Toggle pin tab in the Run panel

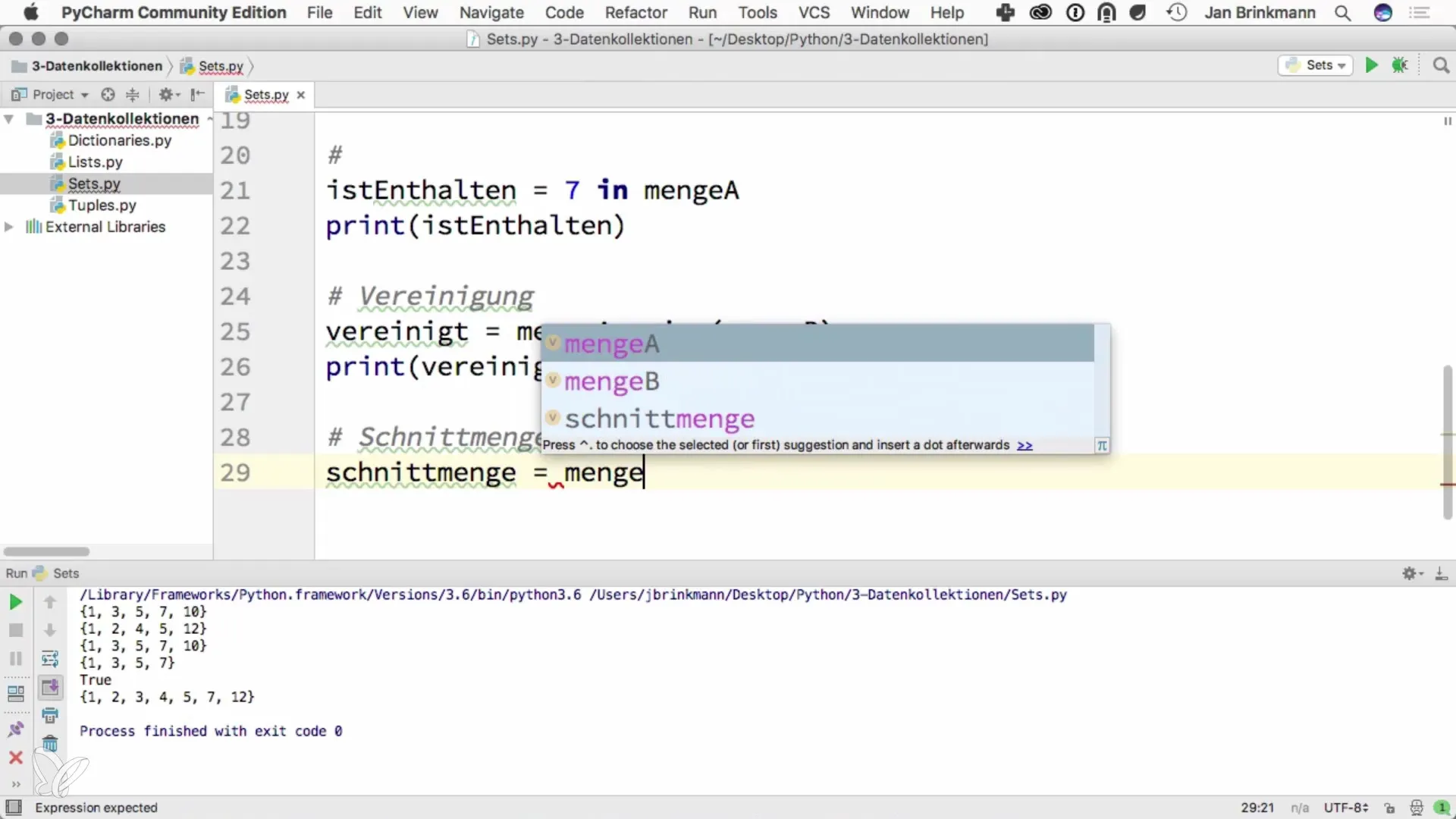click(15, 730)
